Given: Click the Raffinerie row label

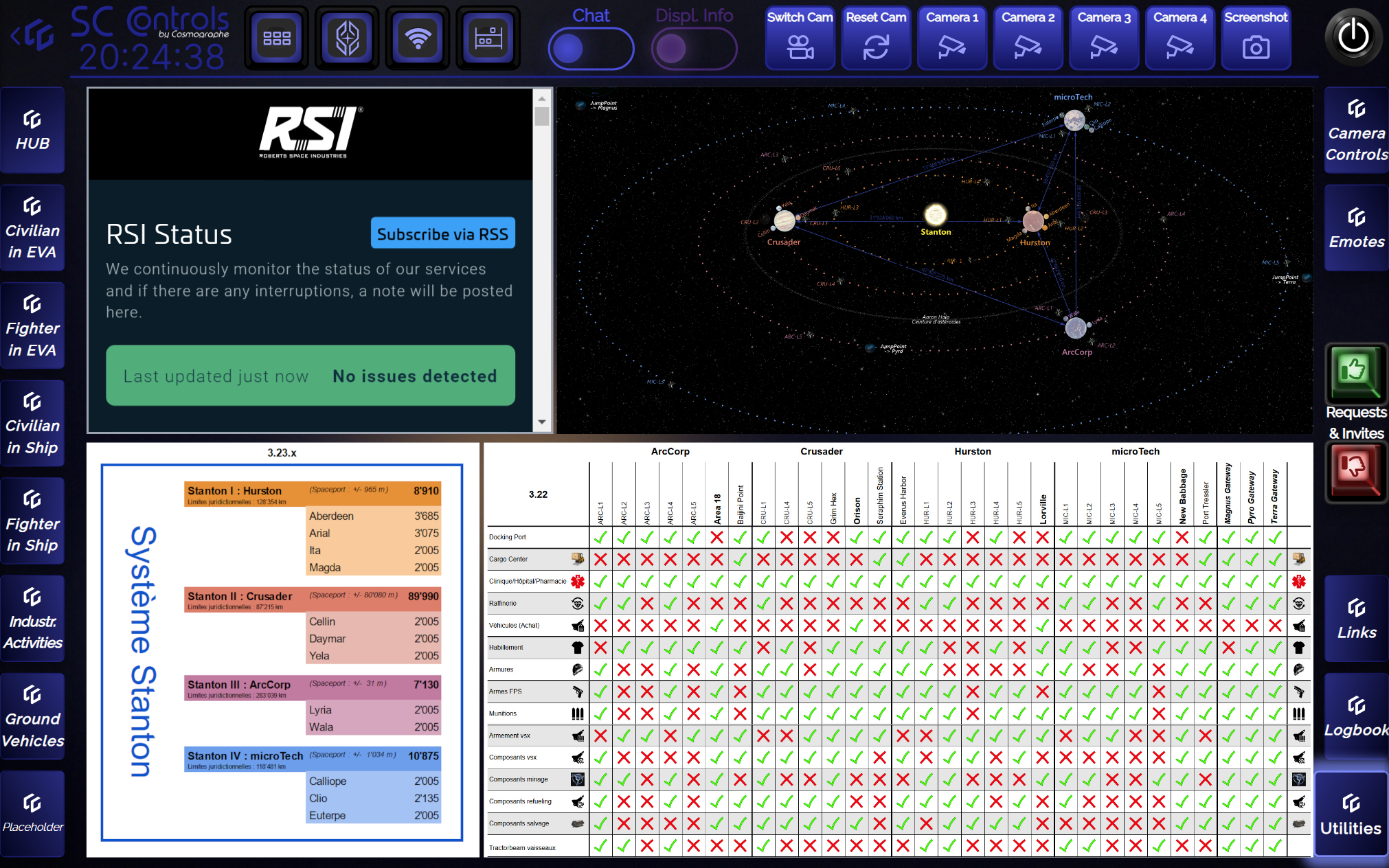Looking at the screenshot, I should click(503, 603).
